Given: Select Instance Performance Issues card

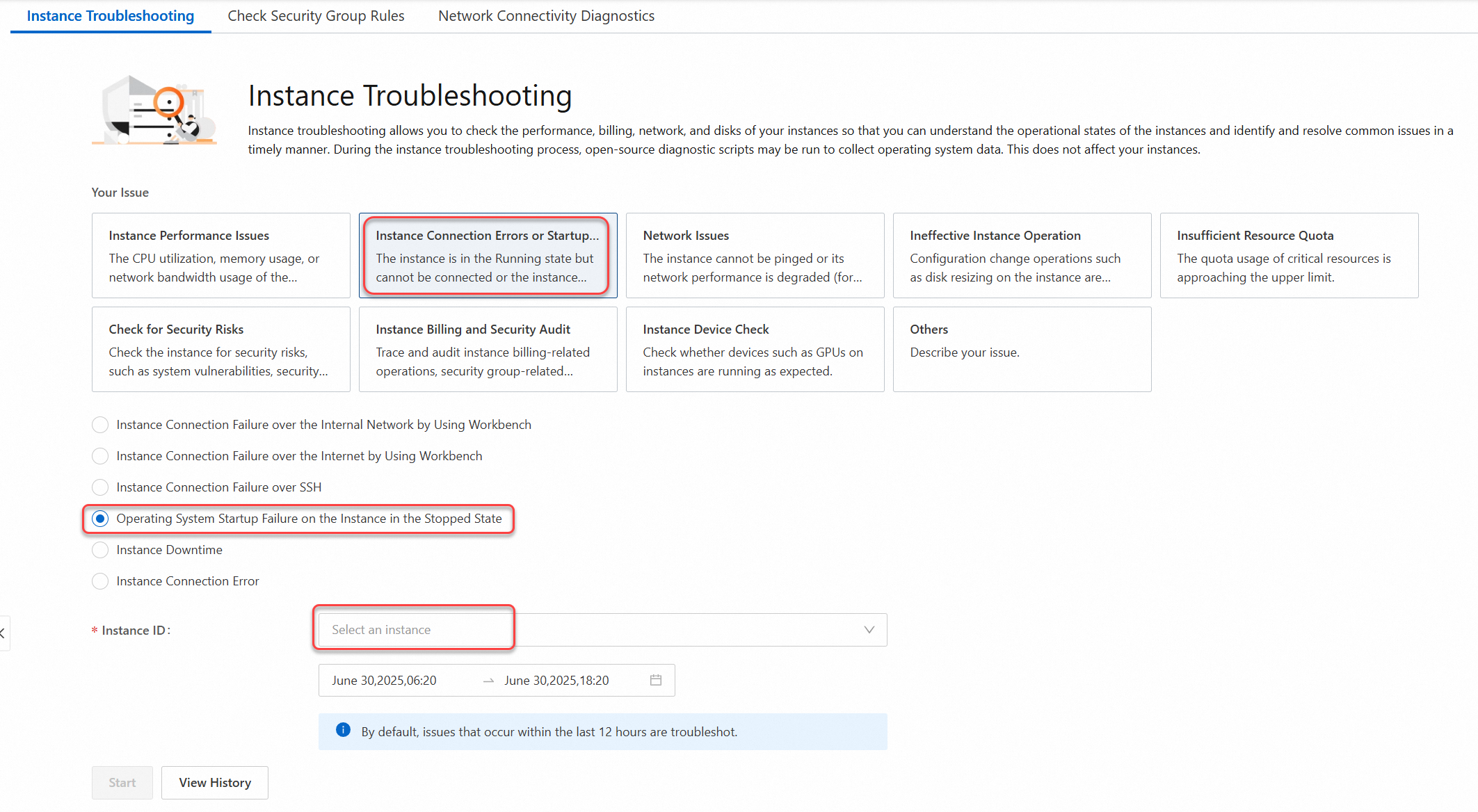Looking at the screenshot, I should tap(220, 256).
